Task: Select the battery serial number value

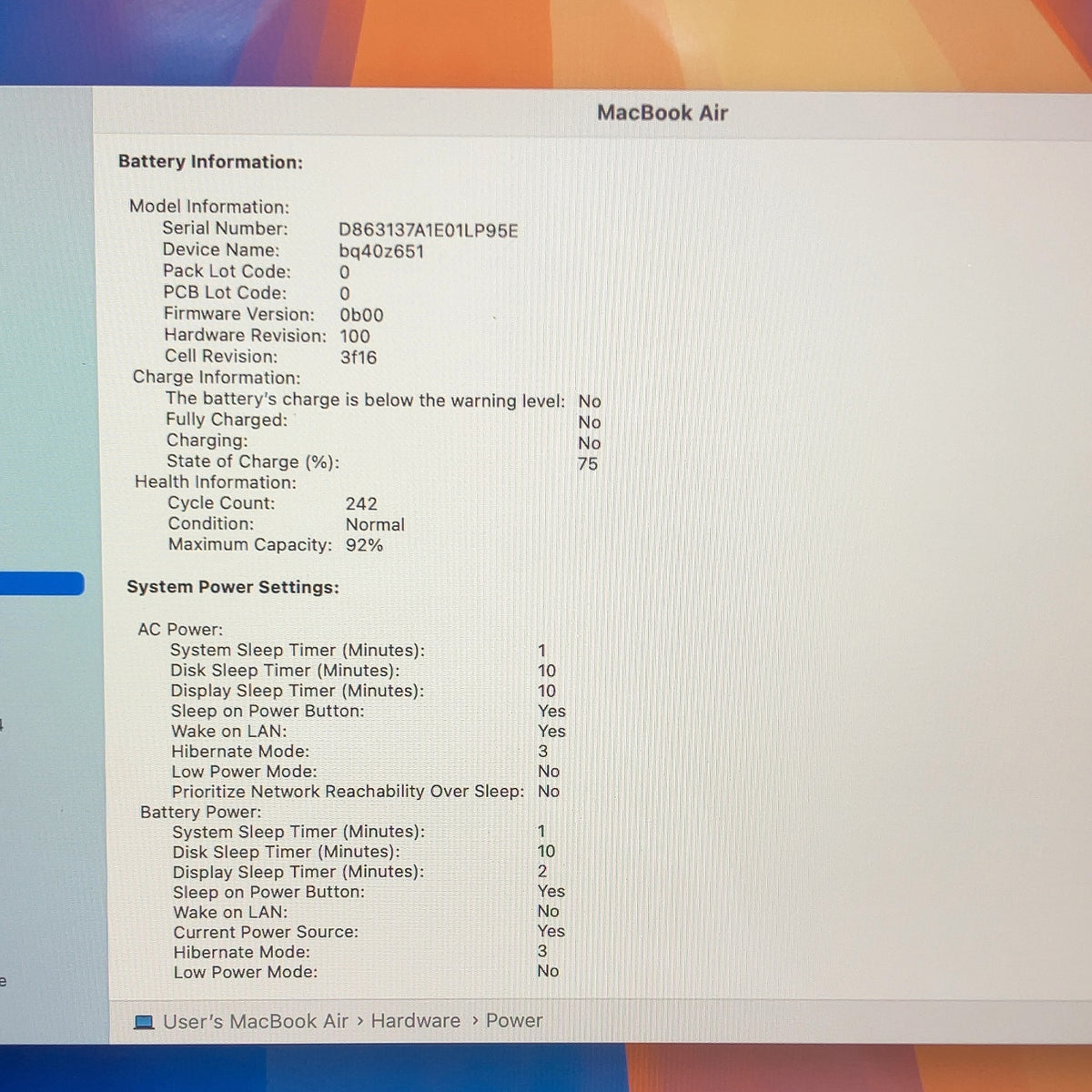Action: click(x=428, y=230)
